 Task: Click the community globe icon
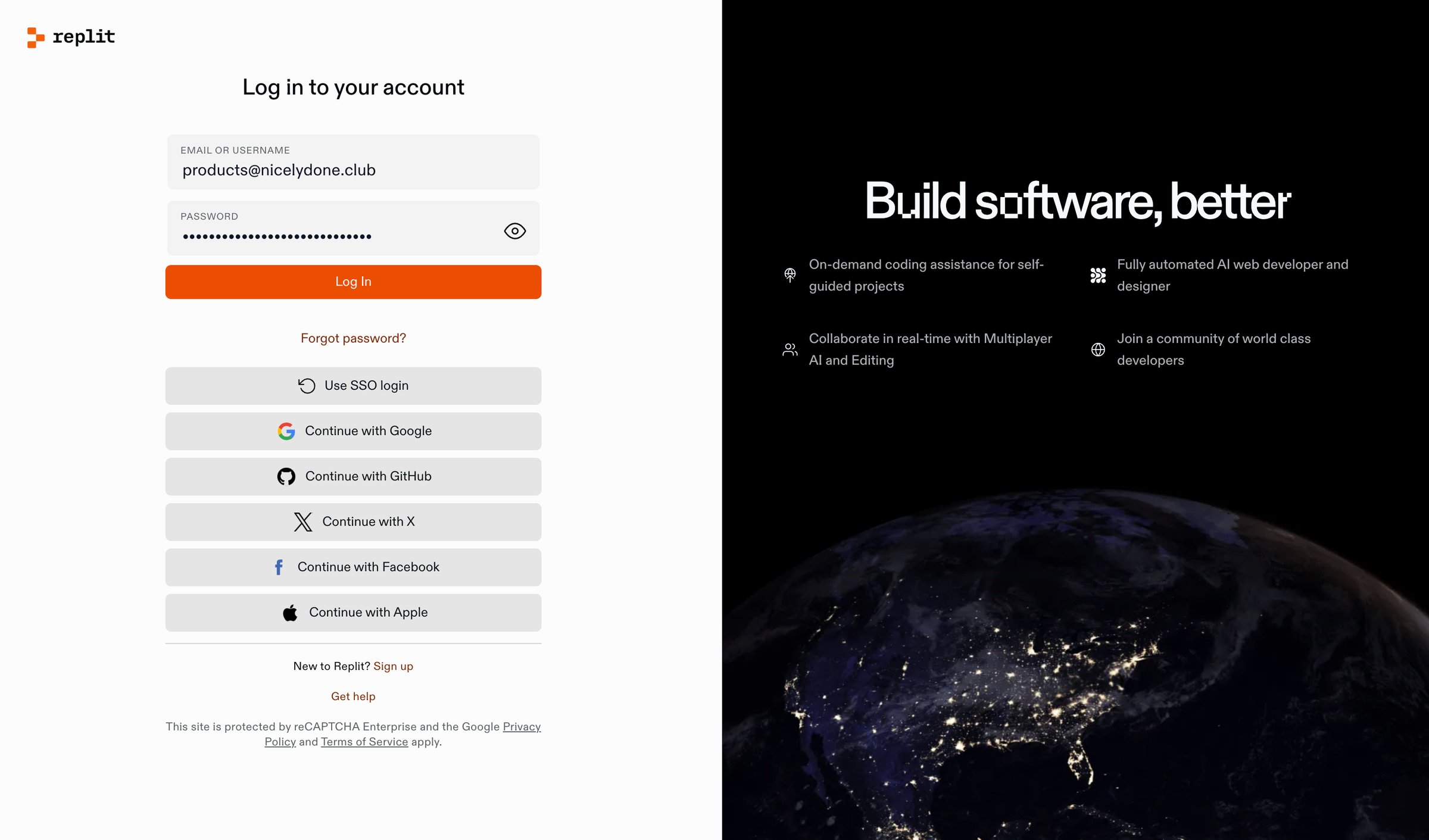point(1098,349)
